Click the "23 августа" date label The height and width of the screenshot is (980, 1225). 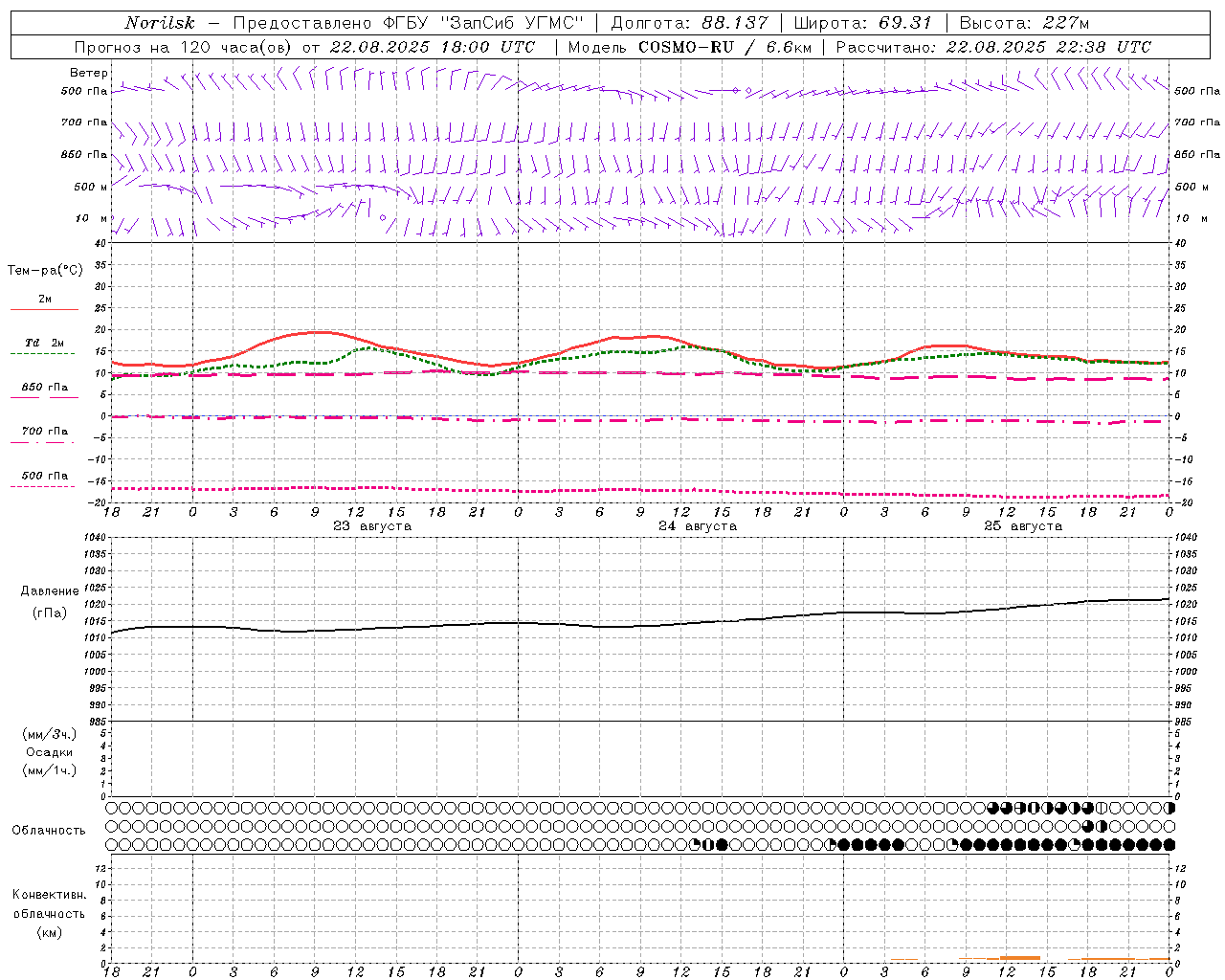coord(372,526)
